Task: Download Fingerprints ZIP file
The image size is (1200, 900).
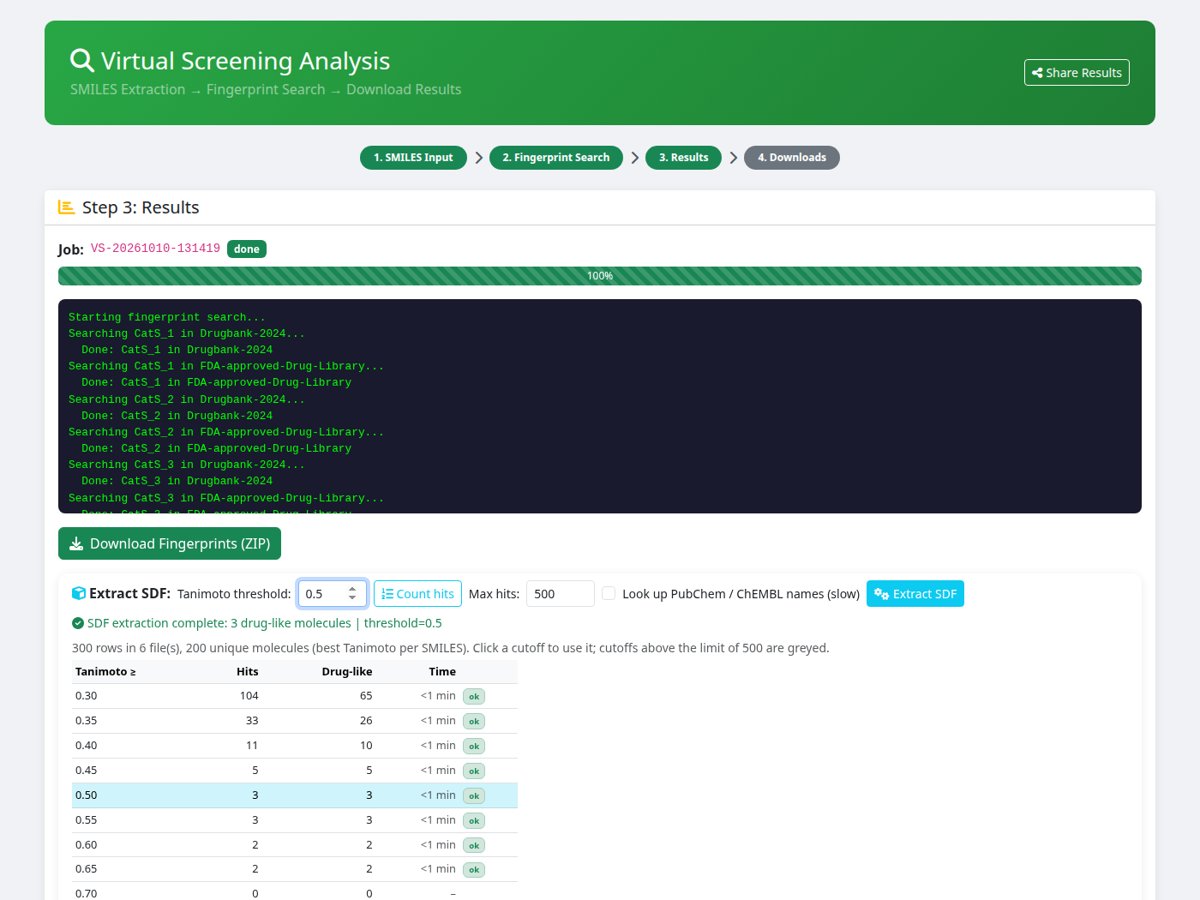Action: [170, 544]
